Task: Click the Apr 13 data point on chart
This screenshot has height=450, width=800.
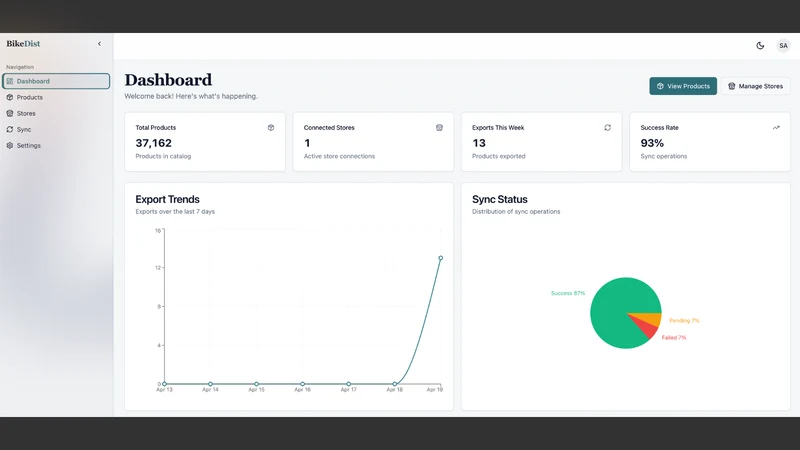Action: [164, 384]
